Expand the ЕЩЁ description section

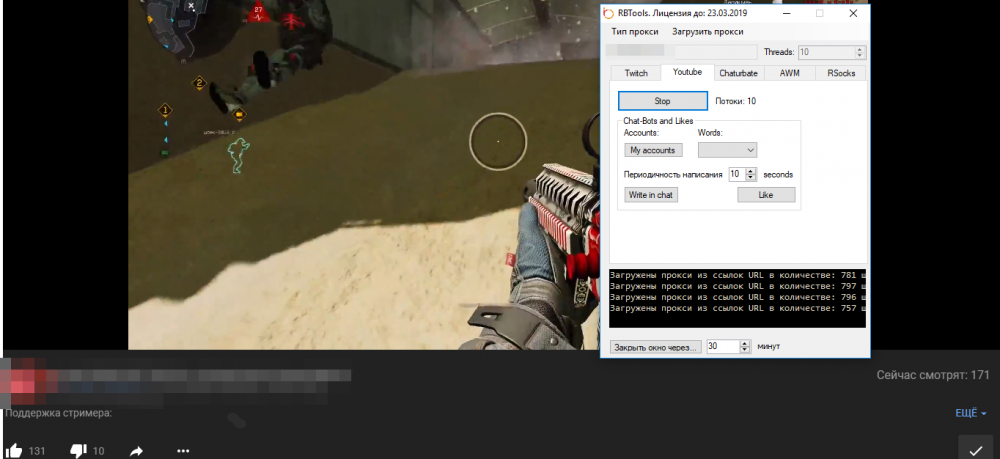pos(970,413)
